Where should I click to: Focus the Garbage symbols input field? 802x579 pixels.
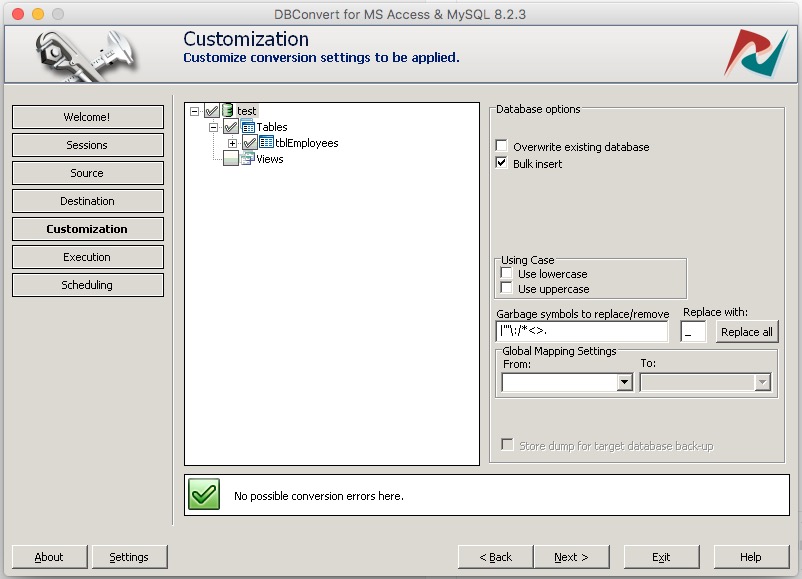click(582, 331)
